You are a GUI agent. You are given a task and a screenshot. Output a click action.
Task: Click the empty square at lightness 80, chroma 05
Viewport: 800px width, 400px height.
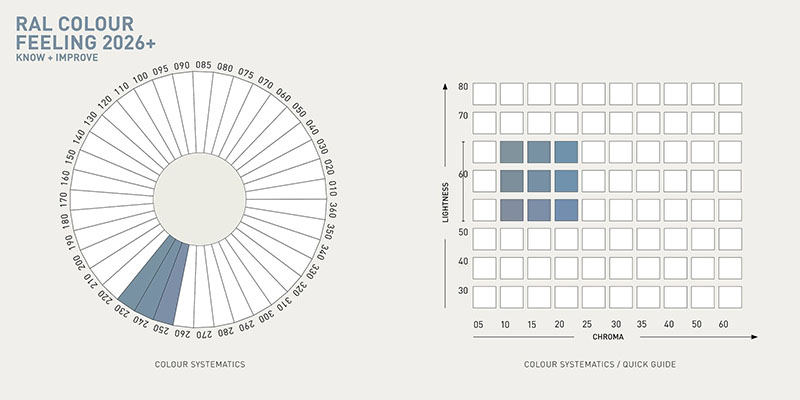(485, 94)
